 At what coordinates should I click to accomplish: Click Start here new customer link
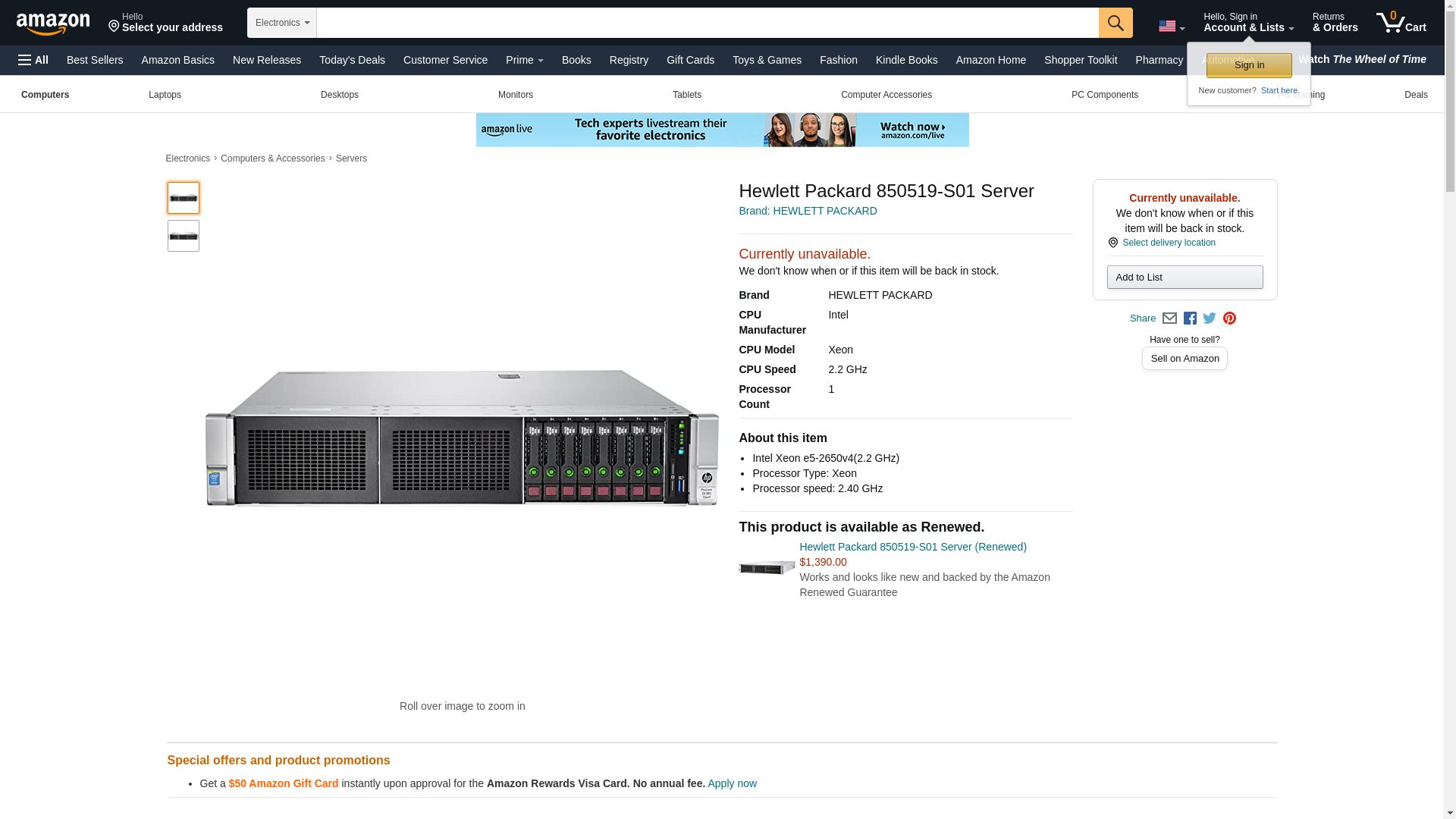[x=1280, y=90]
